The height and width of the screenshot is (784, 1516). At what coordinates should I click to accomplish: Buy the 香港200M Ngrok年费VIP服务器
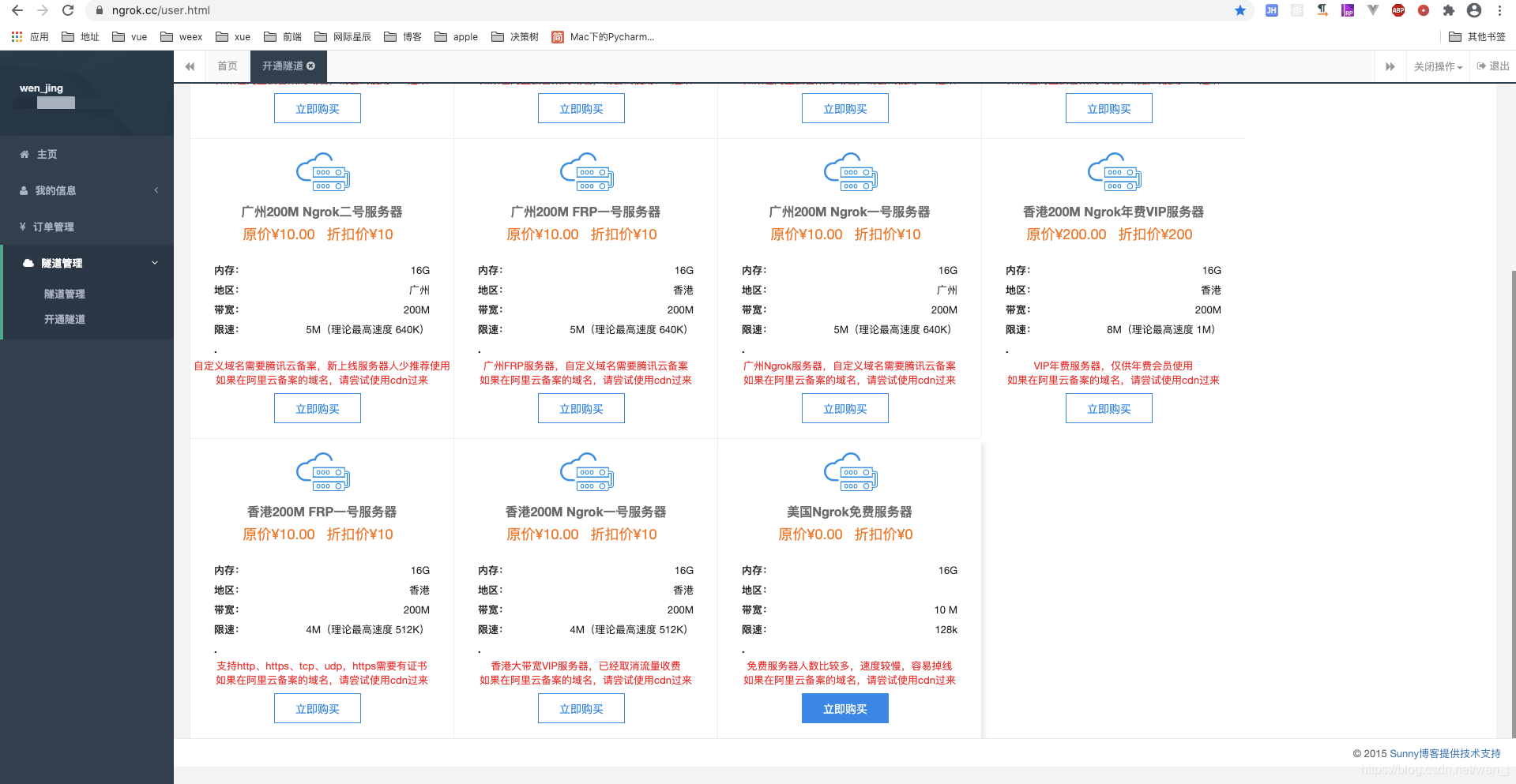tap(1109, 408)
